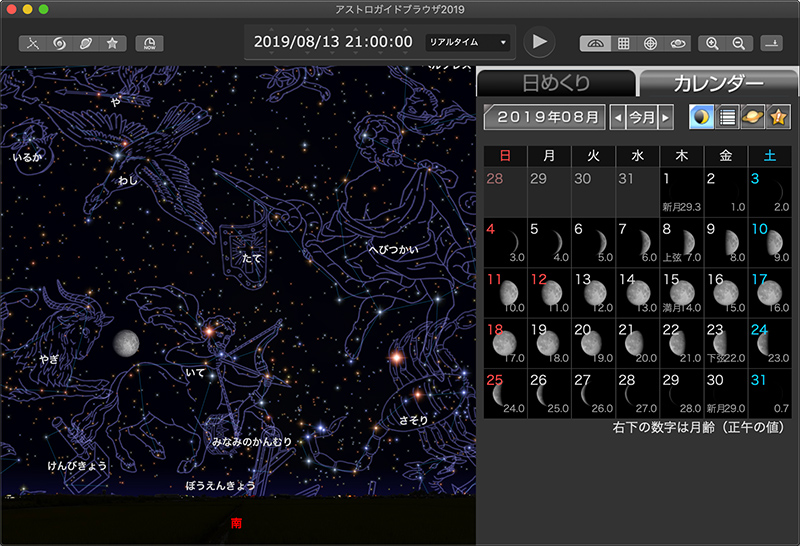
Task: Toggle constellation lines icon in toolbar
Action: coord(33,43)
